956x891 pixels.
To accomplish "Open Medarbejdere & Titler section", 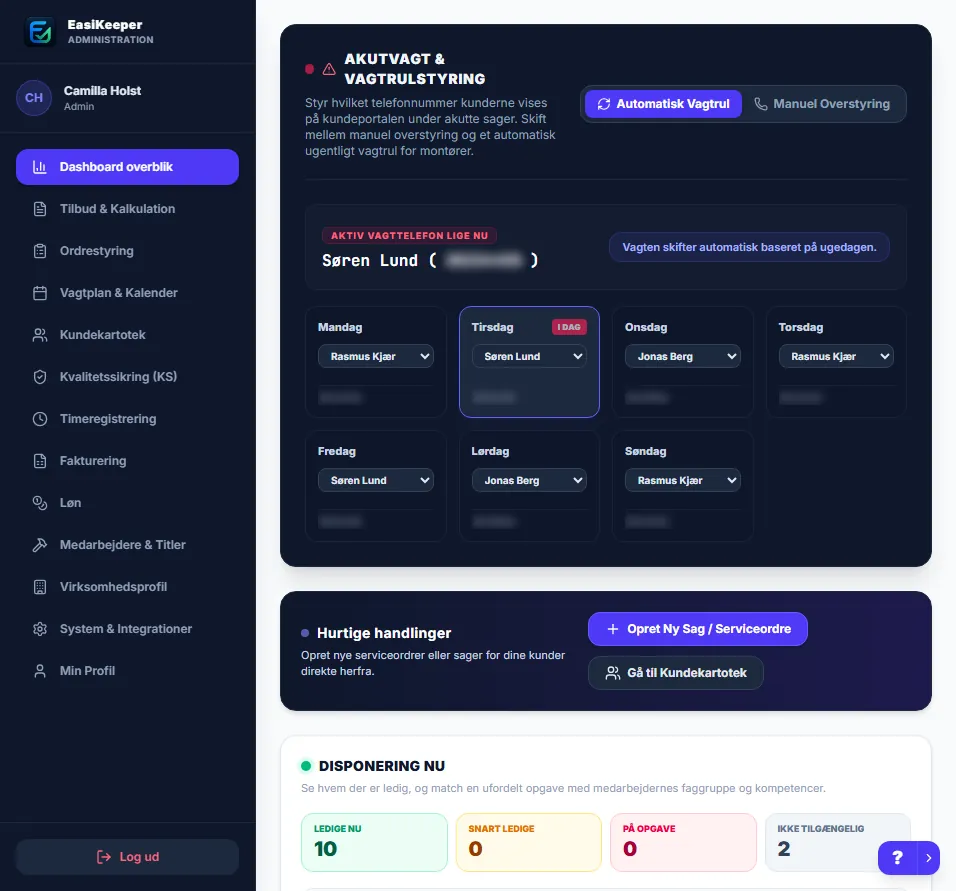I will (x=127, y=545).
